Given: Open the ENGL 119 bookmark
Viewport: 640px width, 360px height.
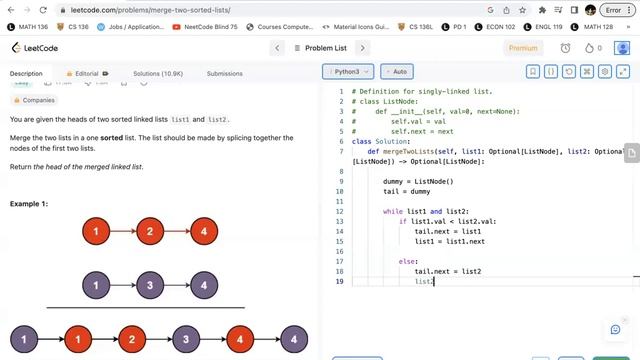Looking at the screenshot, I should pyautogui.click(x=543, y=27).
